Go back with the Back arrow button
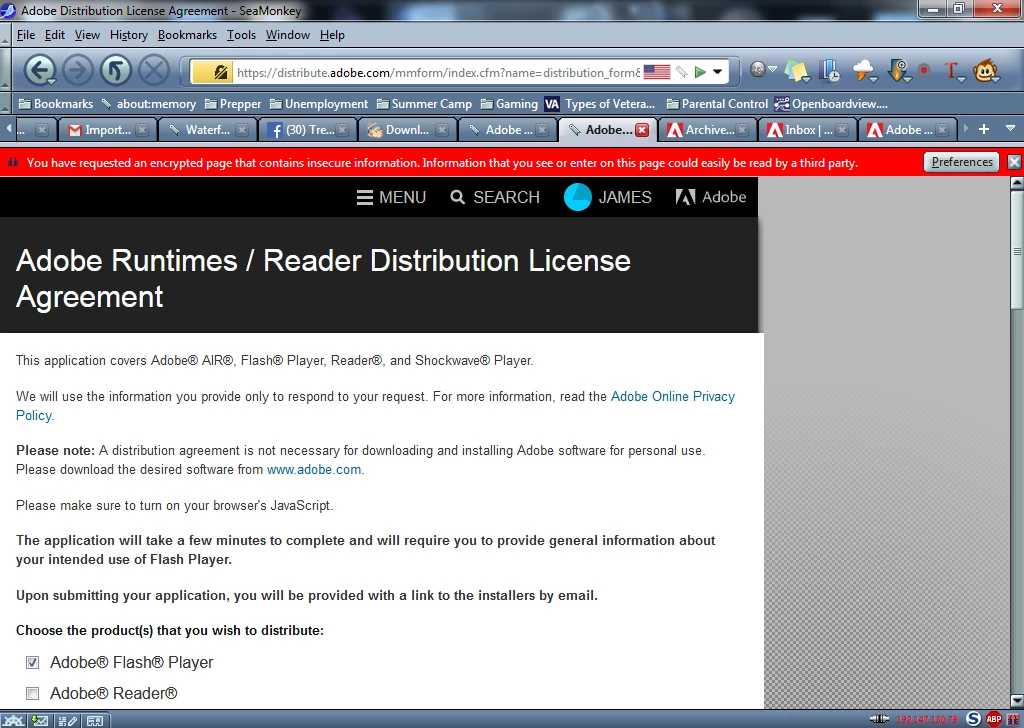1024x728 pixels. (39, 70)
